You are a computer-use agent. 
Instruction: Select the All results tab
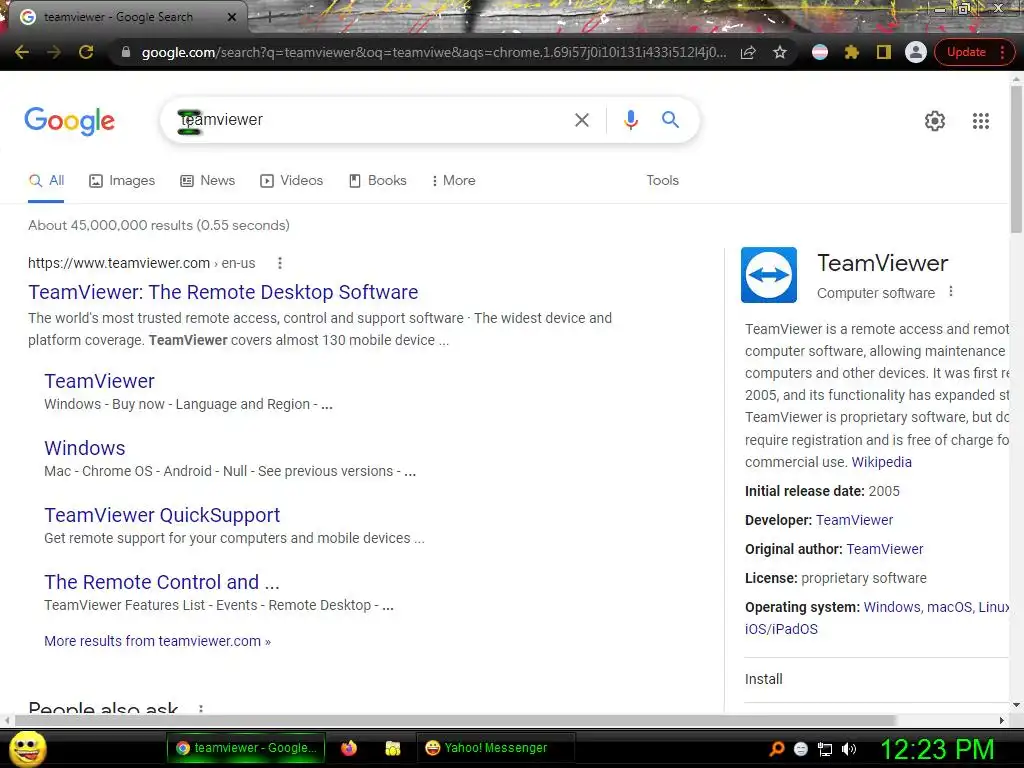[46, 181]
